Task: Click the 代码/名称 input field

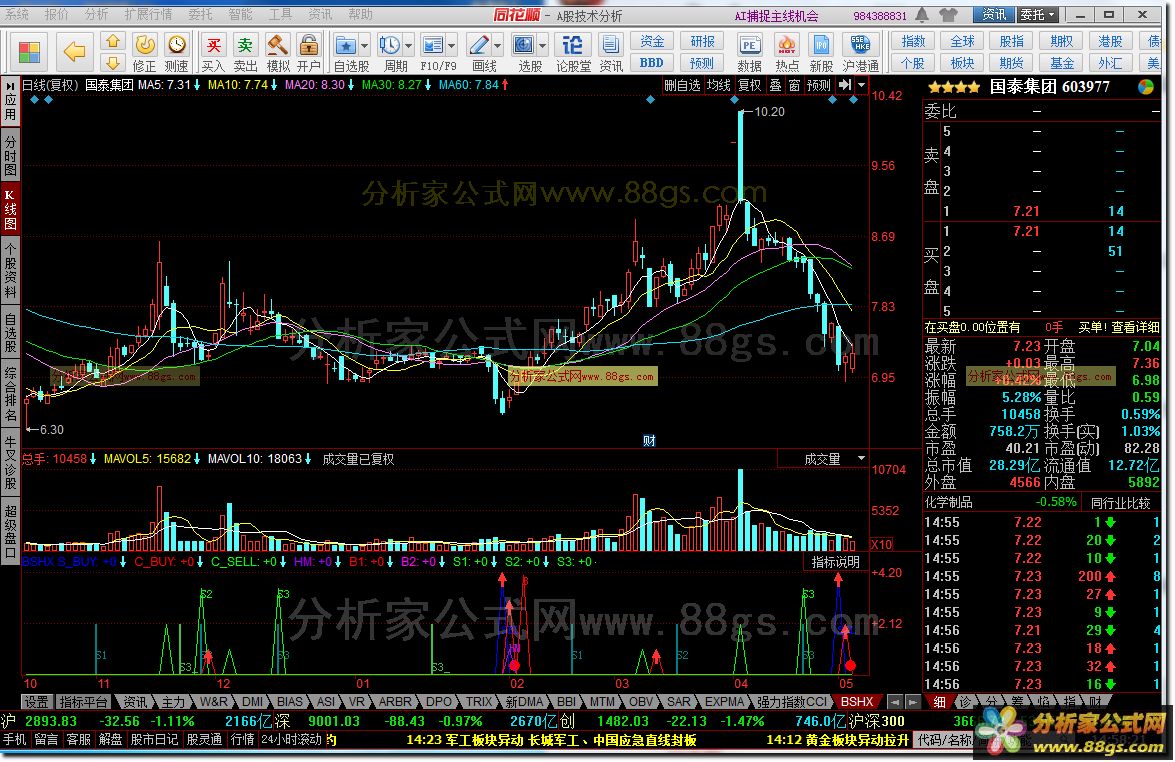Action: [x=945, y=740]
